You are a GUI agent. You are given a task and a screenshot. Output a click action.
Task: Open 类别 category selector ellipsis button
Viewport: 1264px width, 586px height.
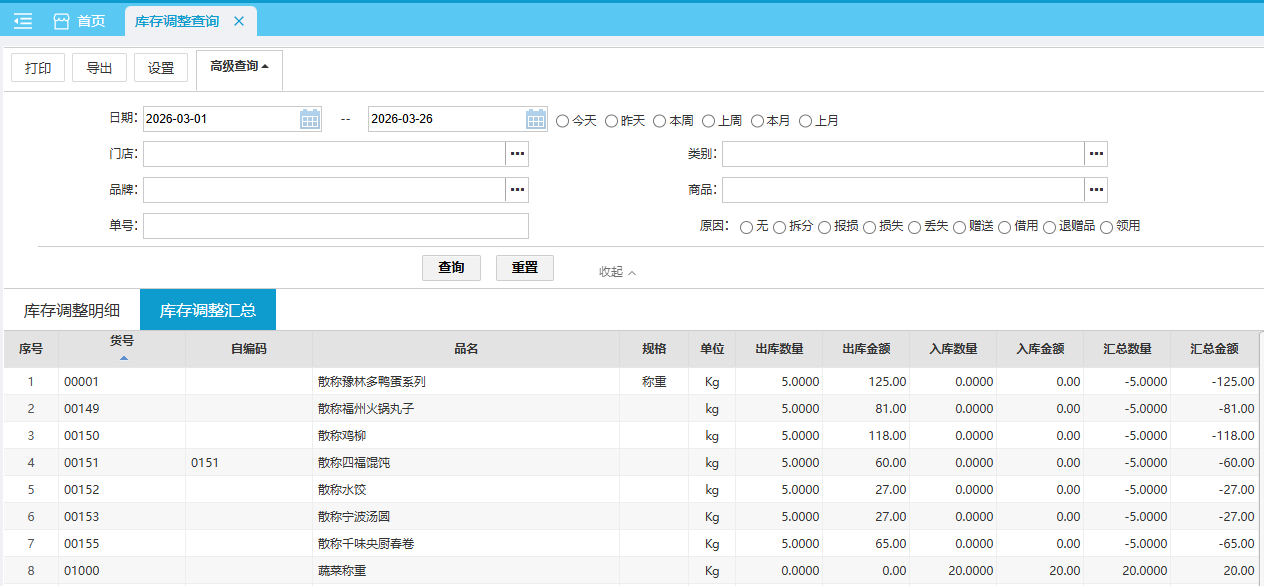pyautogui.click(x=1096, y=154)
